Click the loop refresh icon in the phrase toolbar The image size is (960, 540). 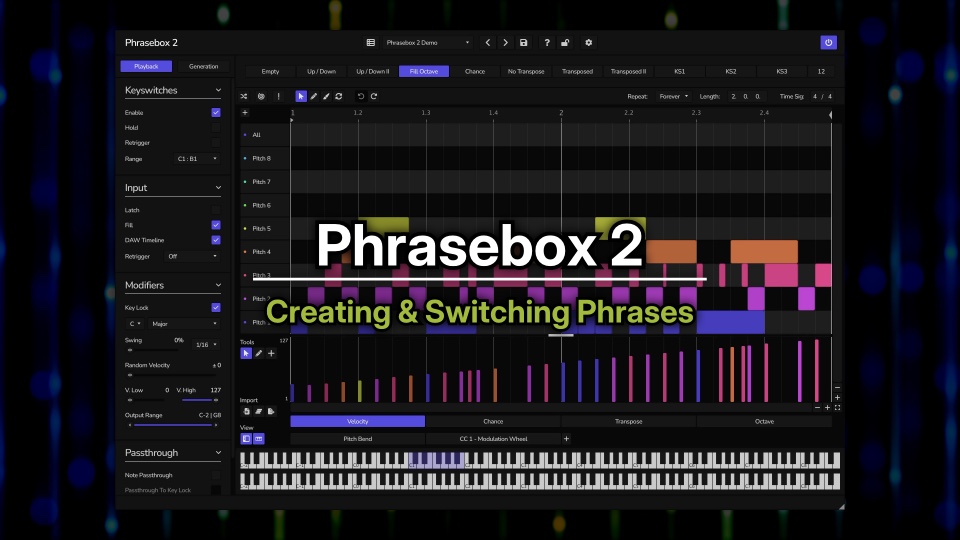[x=339, y=96]
